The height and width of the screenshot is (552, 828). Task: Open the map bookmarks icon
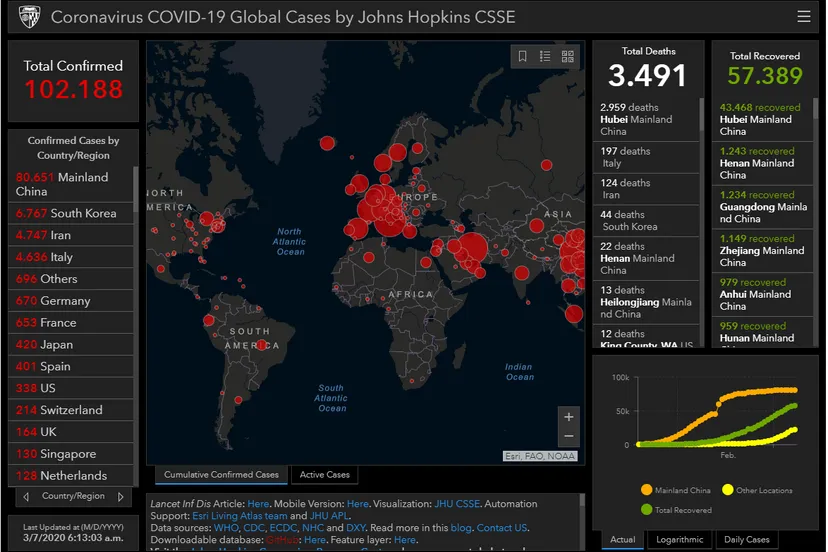[x=522, y=57]
